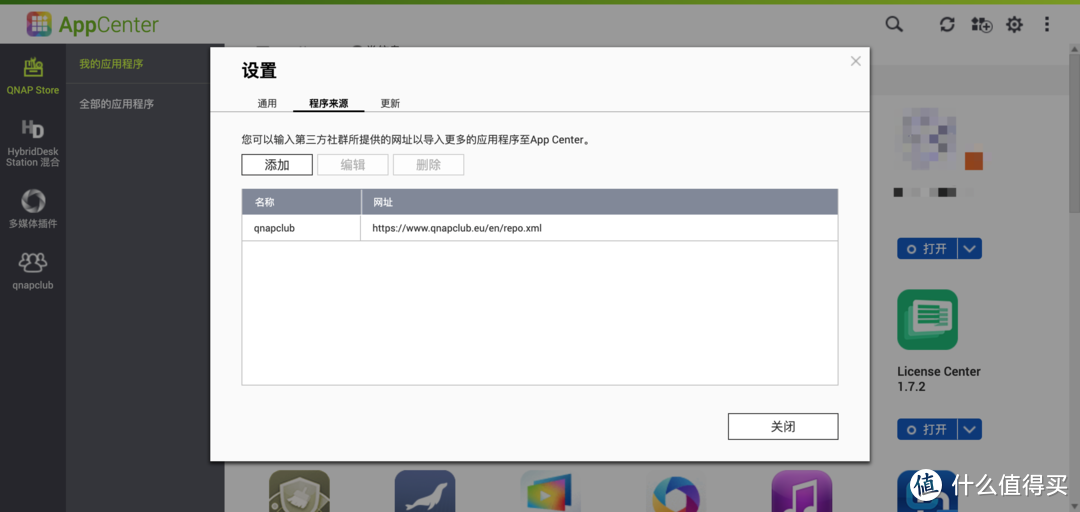The width and height of the screenshot is (1080, 512).
Task: Click the 编辑 button
Action: click(x=353, y=165)
